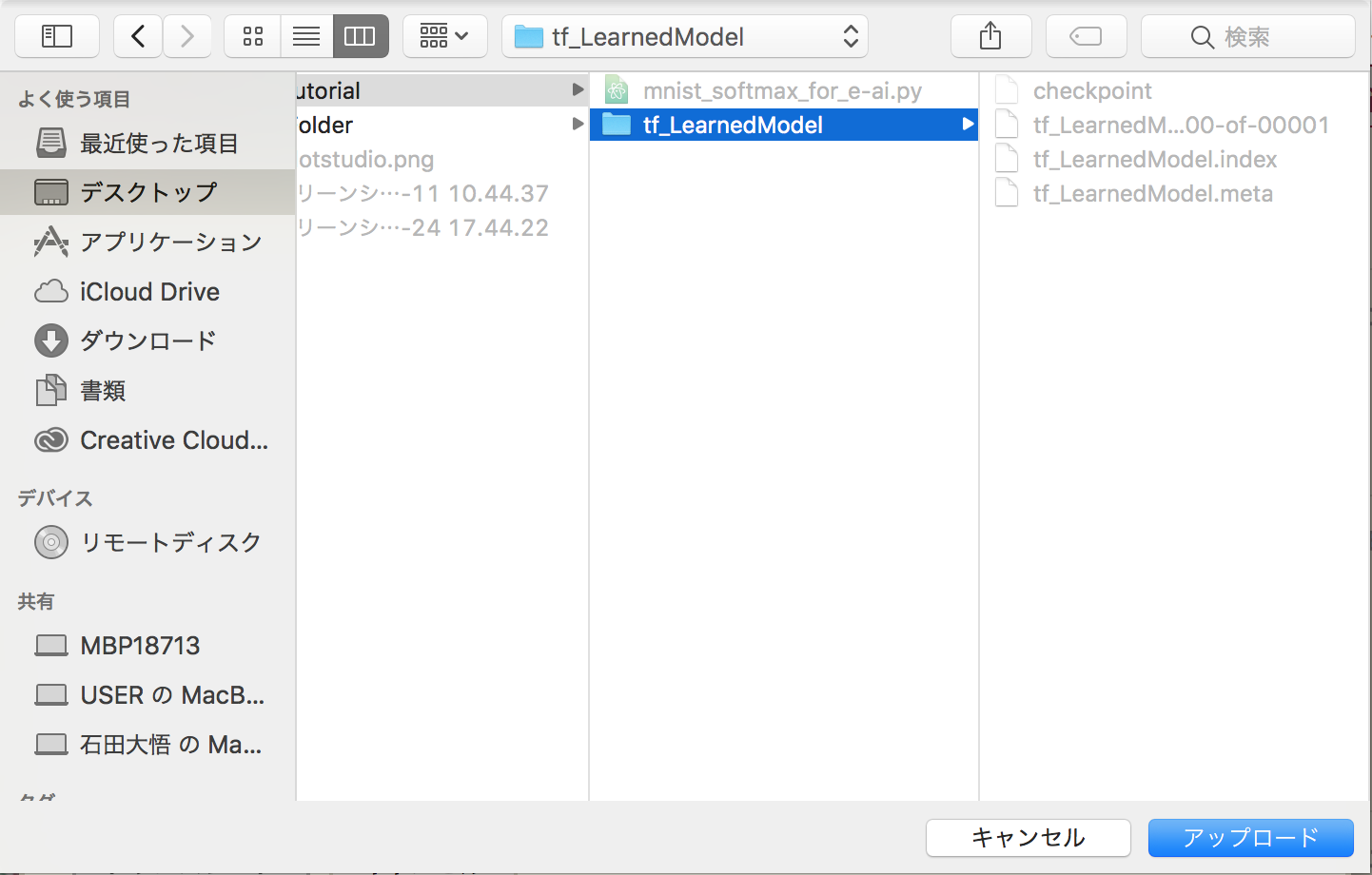The height and width of the screenshot is (875, 1372).
Task: Click the Share toolbar button
Action: (990, 36)
